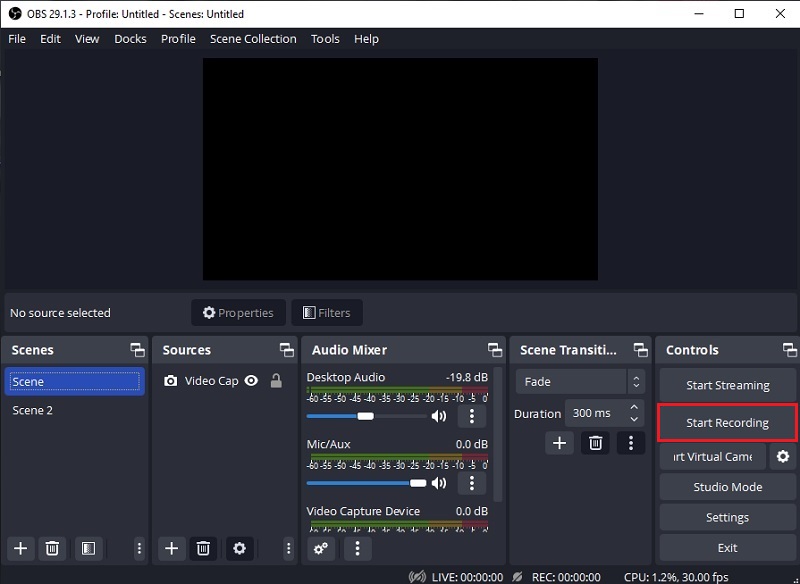Add a new source with the plus icon
Screen dimensions: 800x584
pyautogui.click(x=172, y=548)
